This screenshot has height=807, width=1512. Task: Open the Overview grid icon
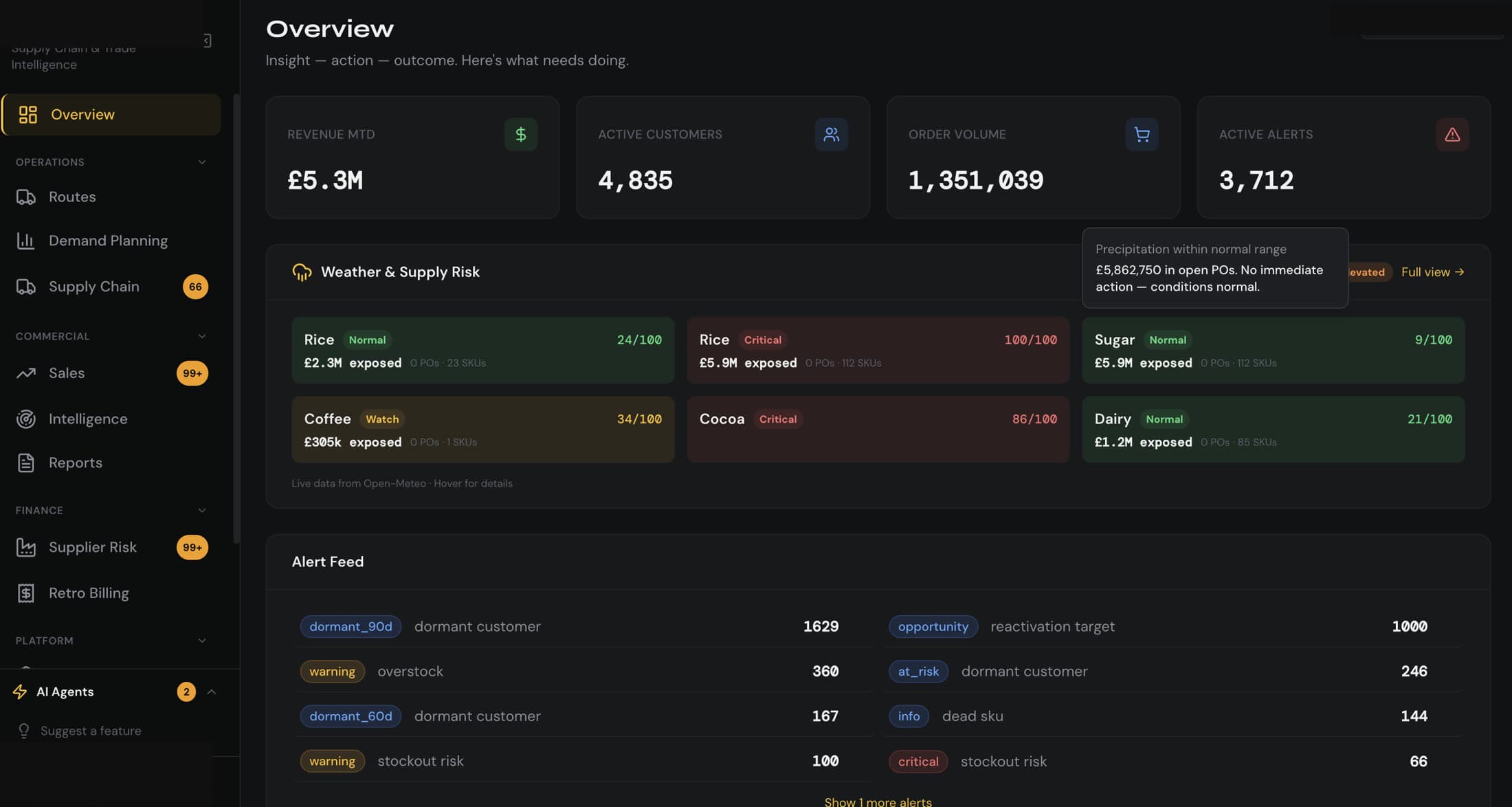(27, 115)
